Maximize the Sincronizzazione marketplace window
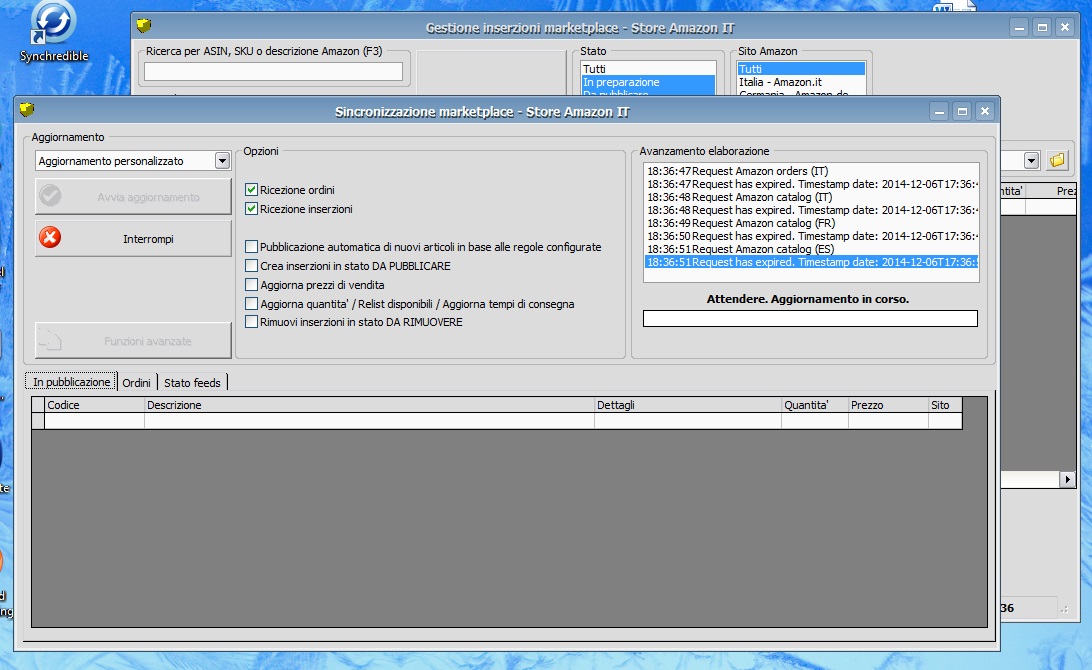Screen dimensions: 1092x670 (962, 111)
